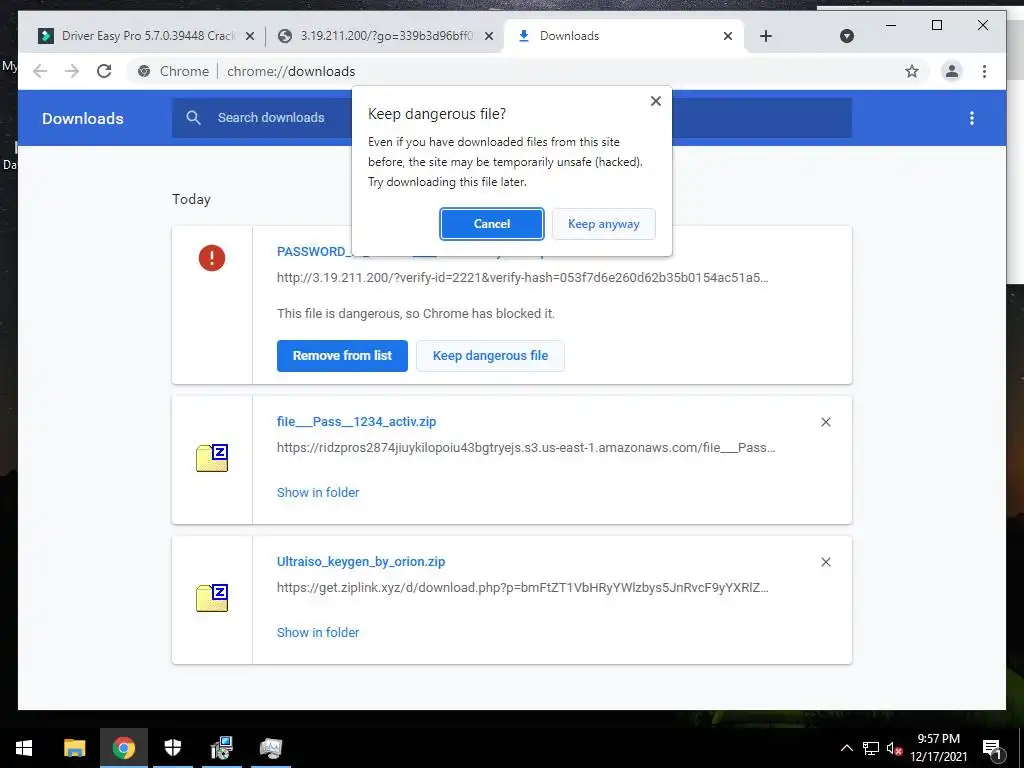Click the Downloads heading
The image size is (1024, 768).
pos(83,119)
